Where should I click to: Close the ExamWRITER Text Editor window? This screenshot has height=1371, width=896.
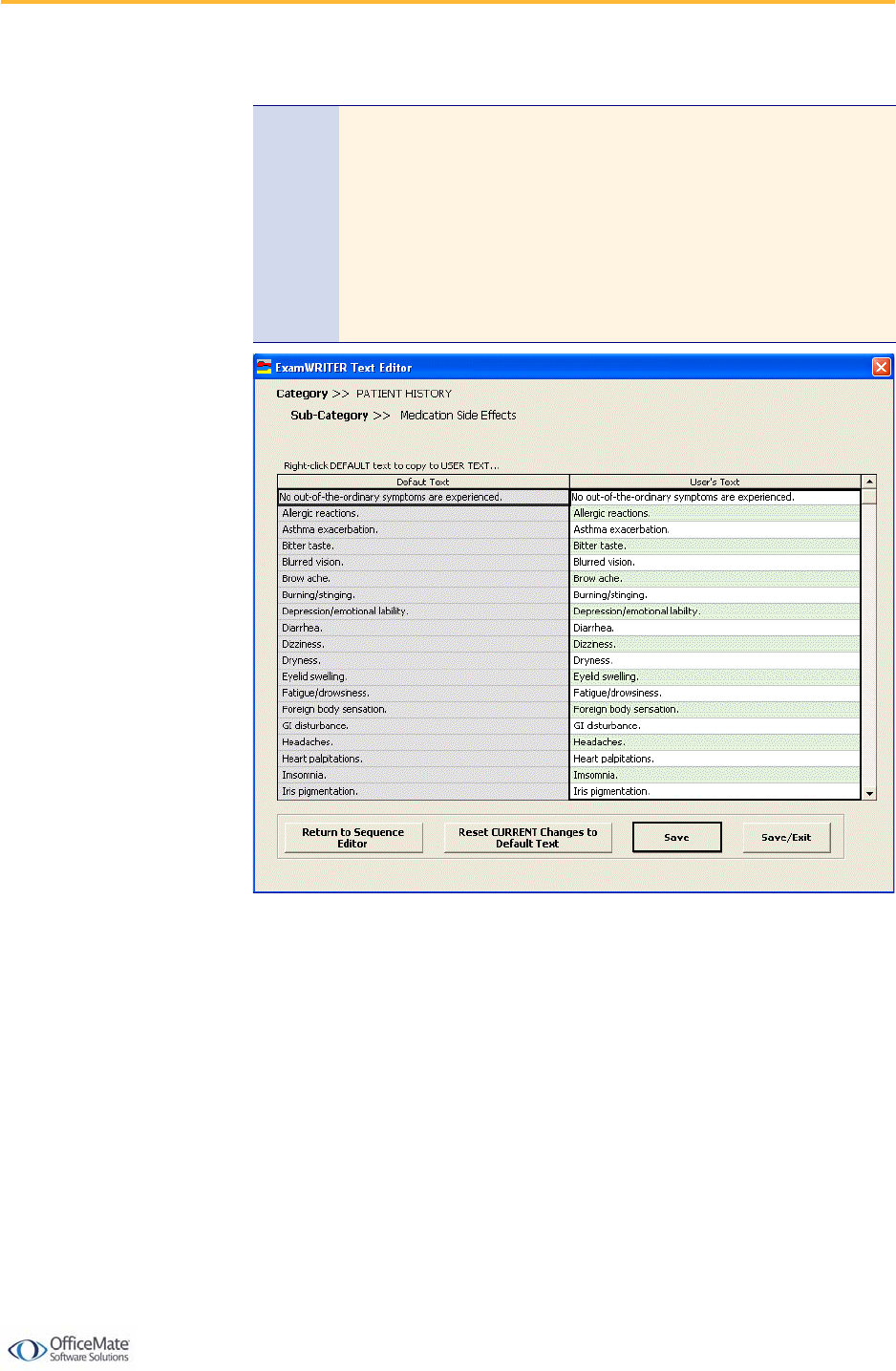881,367
